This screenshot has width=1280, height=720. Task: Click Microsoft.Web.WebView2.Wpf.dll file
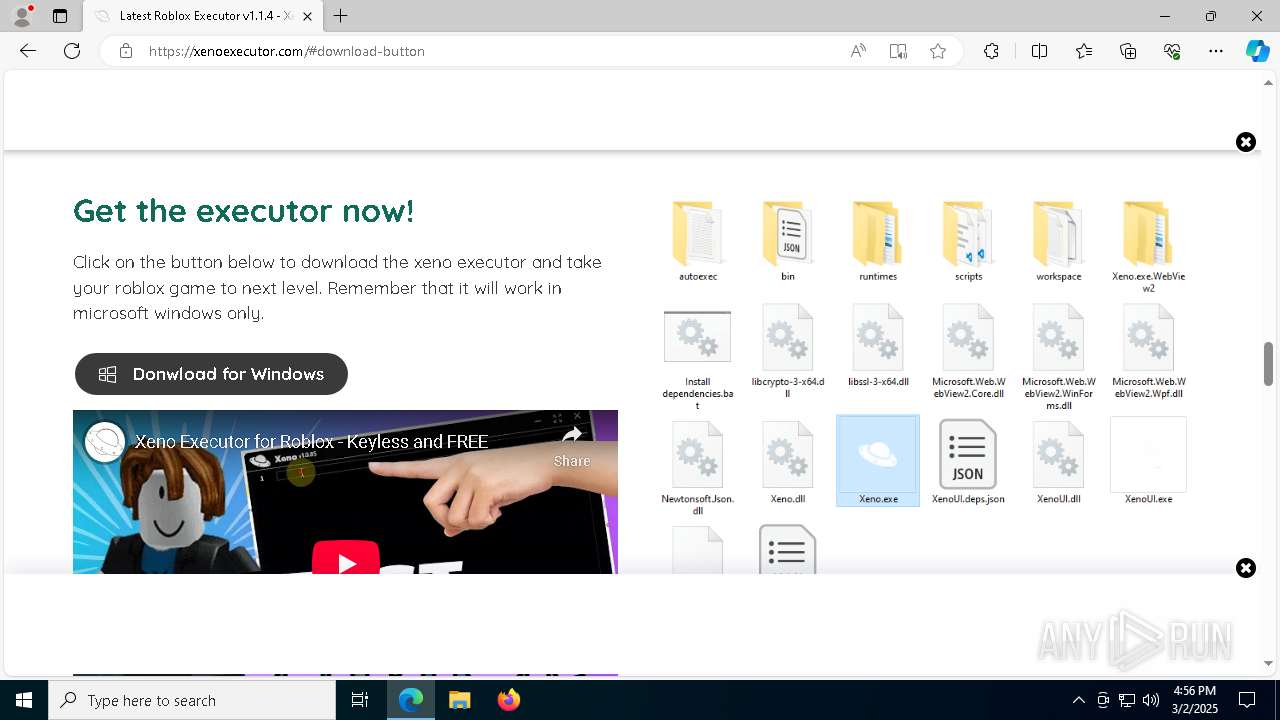1148,352
